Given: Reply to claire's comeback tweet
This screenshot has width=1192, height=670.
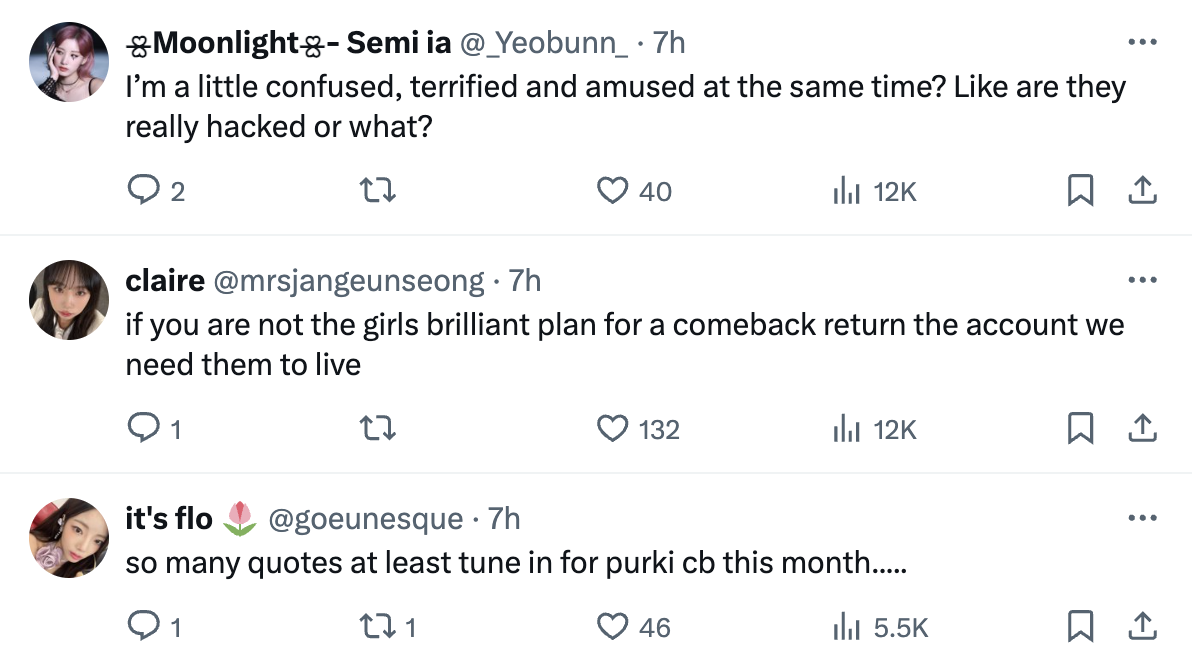Looking at the screenshot, I should click(x=144, y=429).
